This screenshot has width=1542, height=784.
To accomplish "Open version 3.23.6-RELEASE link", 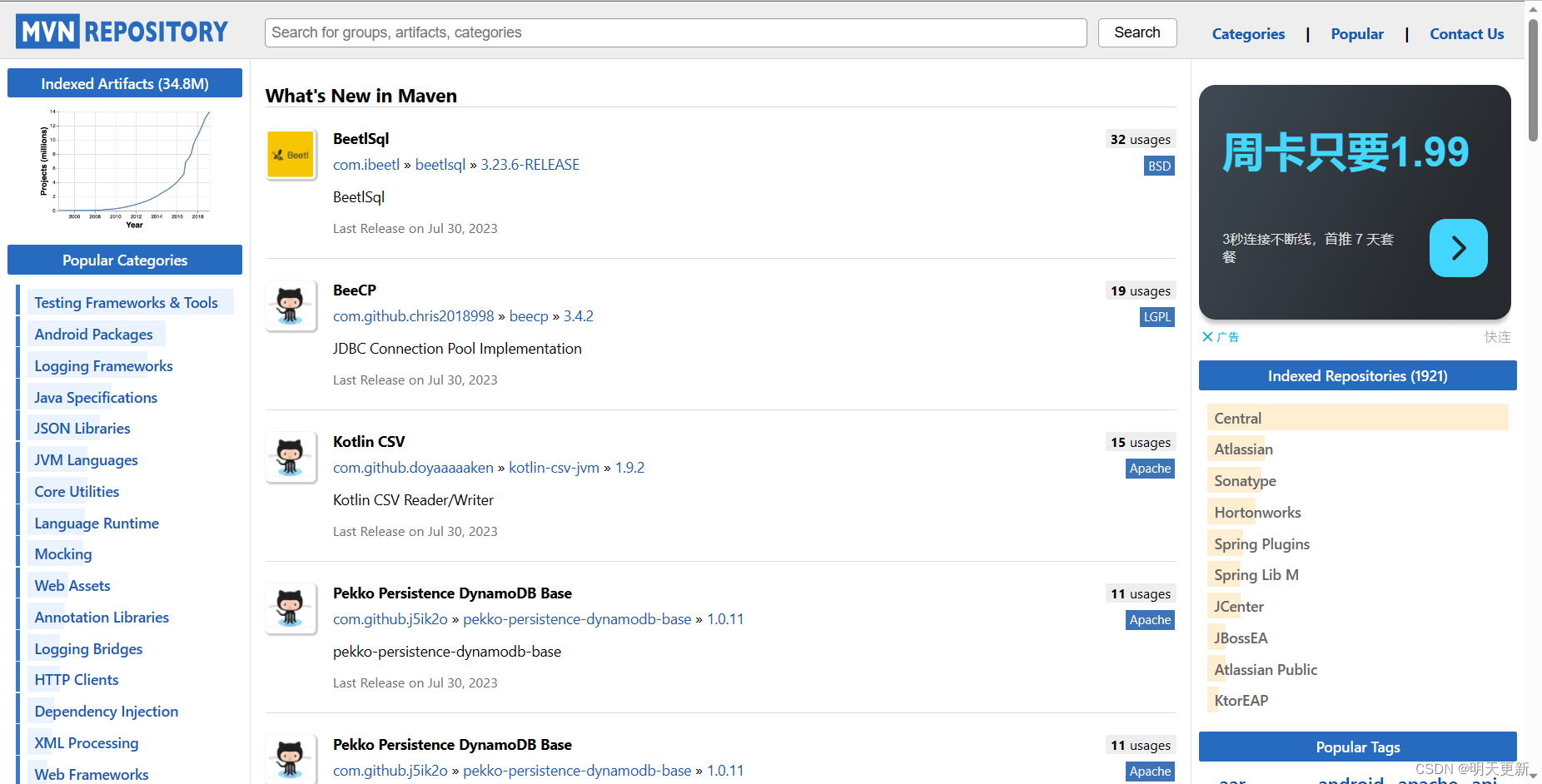I will 530,165.
